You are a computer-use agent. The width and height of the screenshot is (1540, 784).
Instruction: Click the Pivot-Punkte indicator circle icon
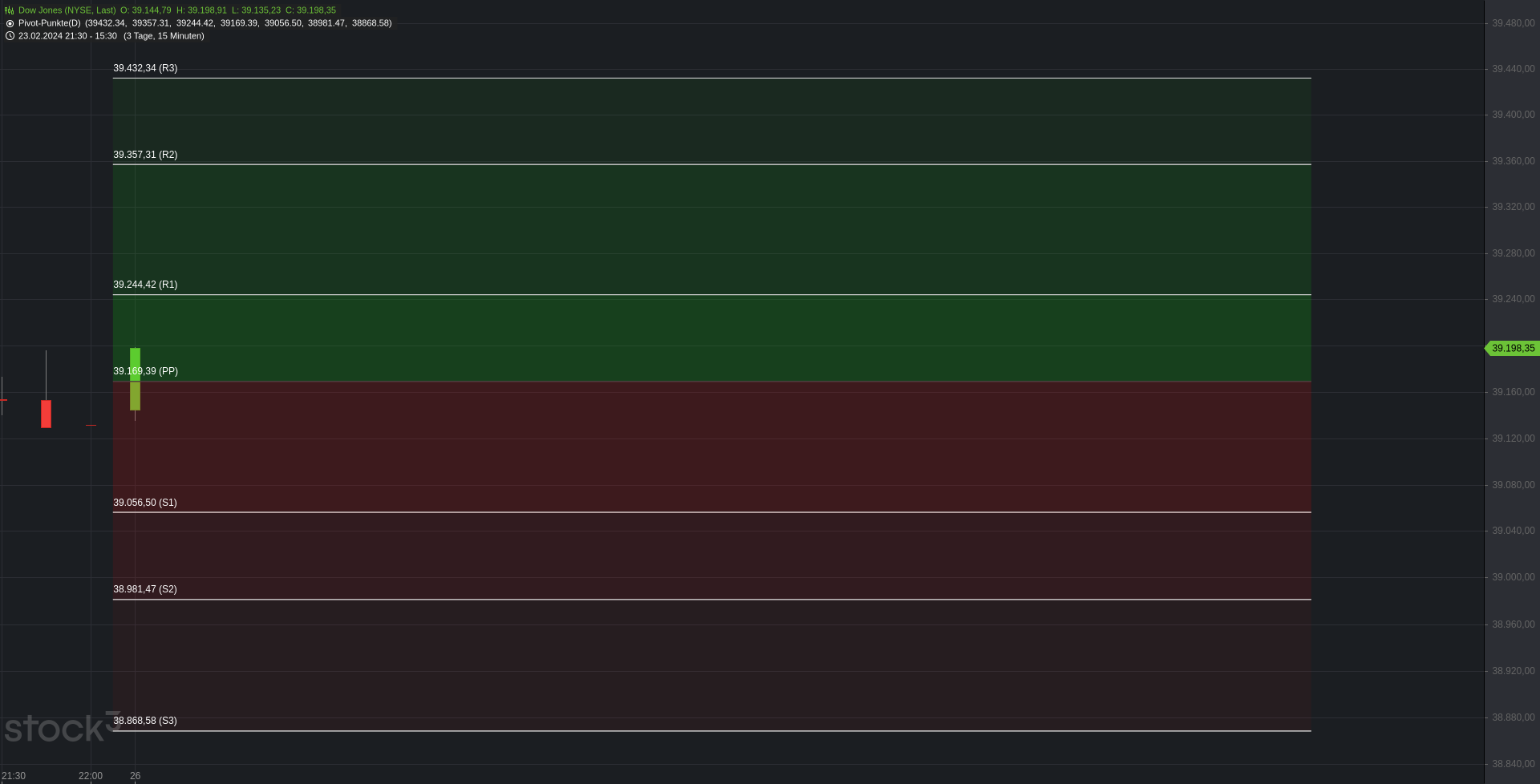point(10,23)
